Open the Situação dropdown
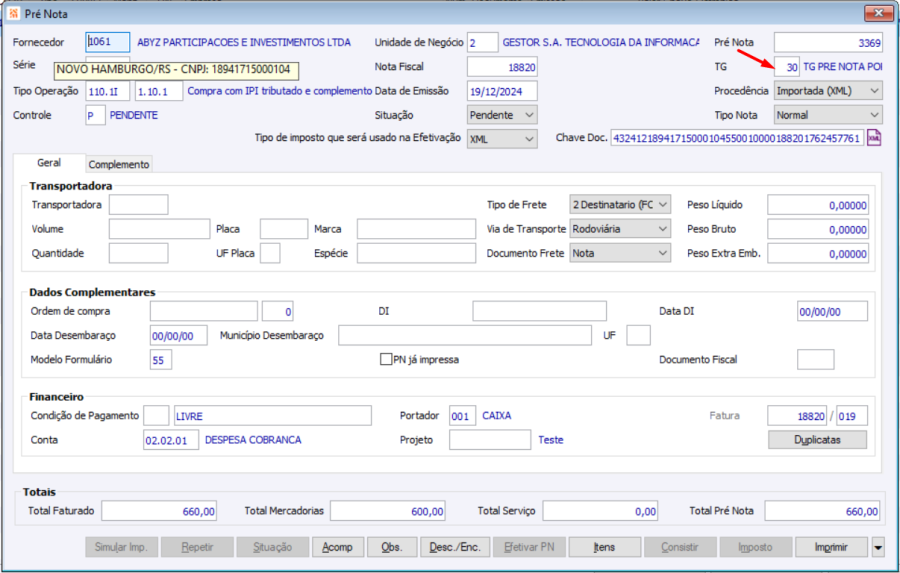Screen dimensions: 900x573 (529, 115)
